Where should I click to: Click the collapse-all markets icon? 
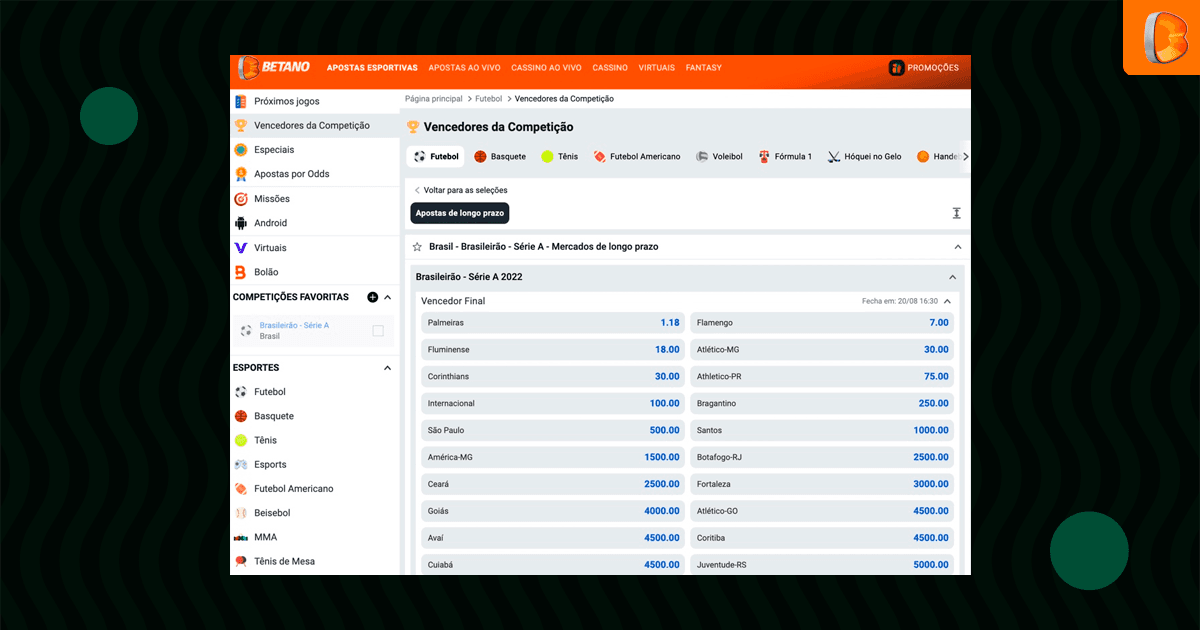[x=956, y=213]
